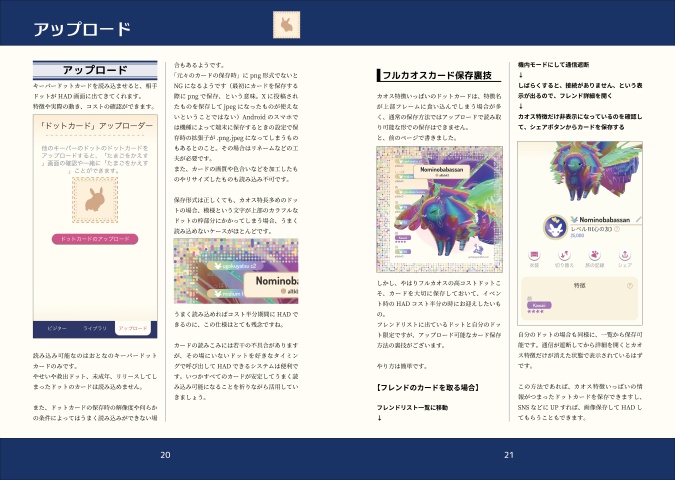Switch to the ビジター tab

[x=57, y=328]
